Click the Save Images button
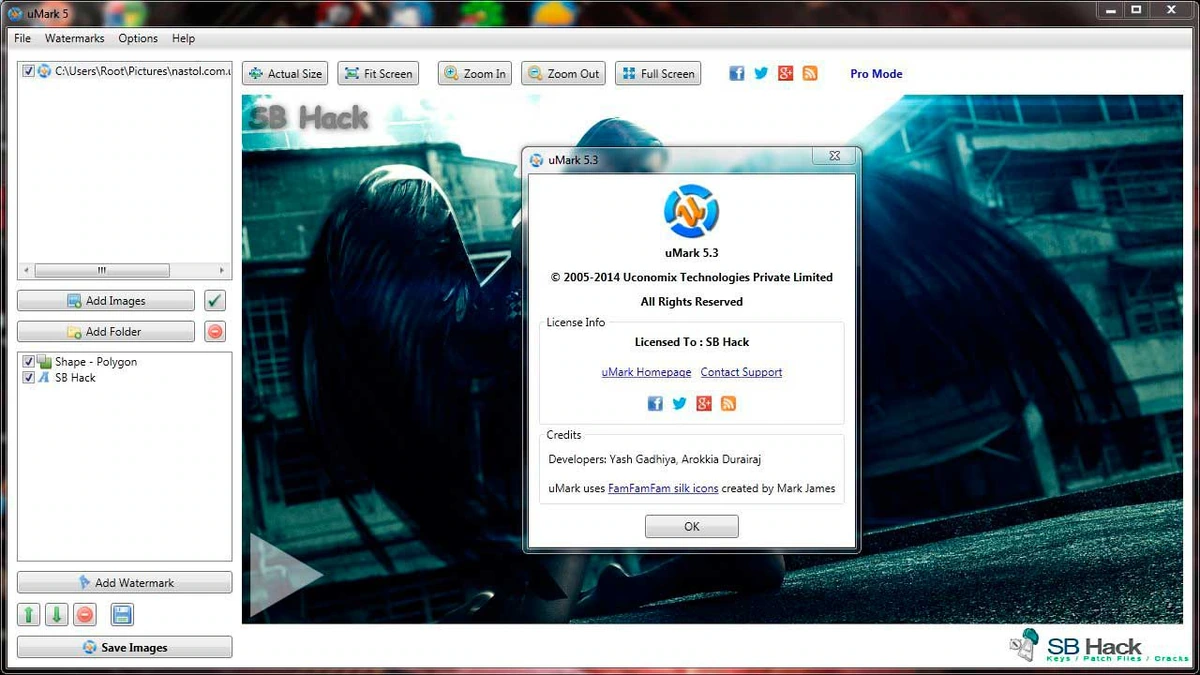Viewport: 1200px width, 675px height. coord(125,647)
